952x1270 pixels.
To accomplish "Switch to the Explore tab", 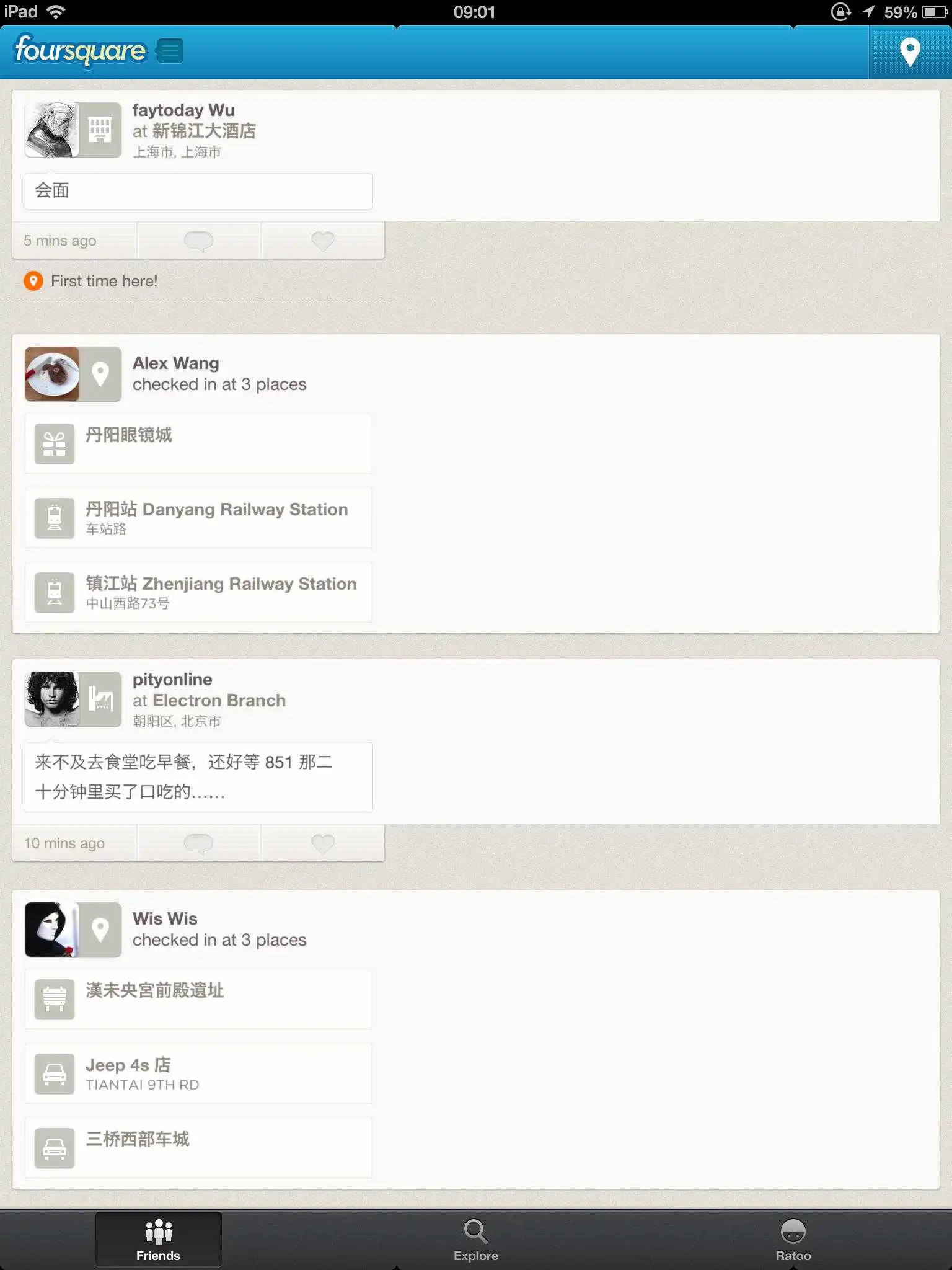I will coord(475,1240).
